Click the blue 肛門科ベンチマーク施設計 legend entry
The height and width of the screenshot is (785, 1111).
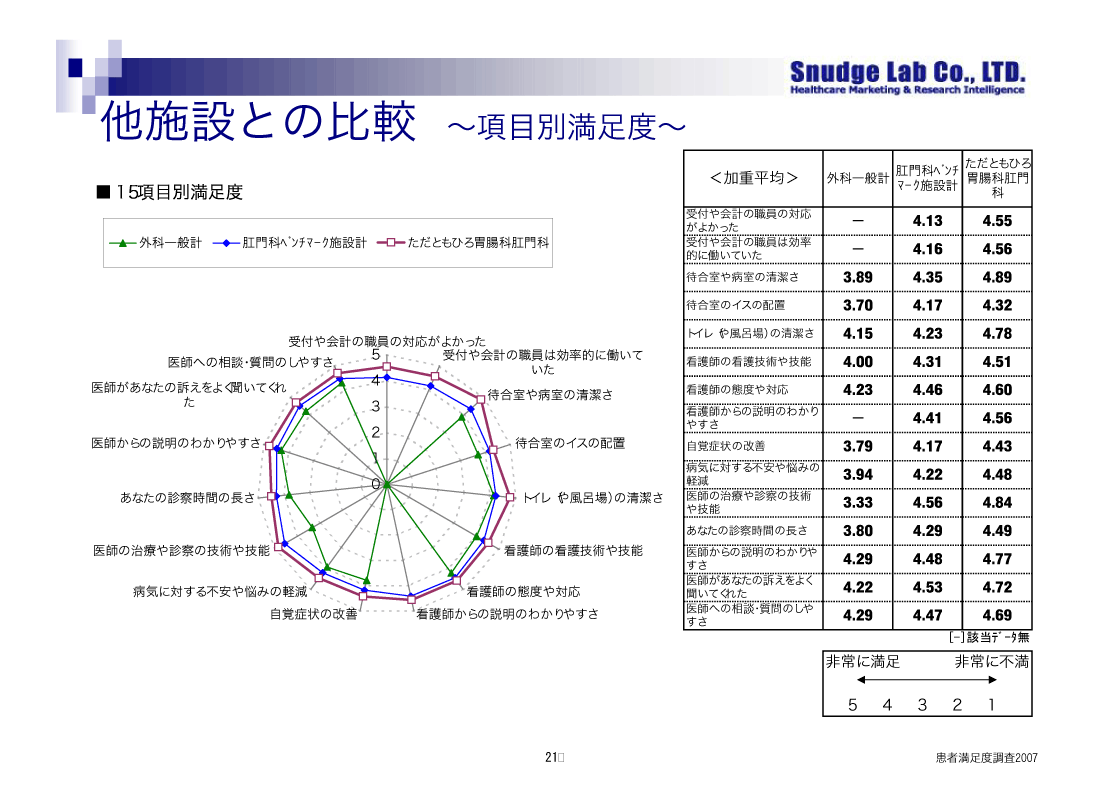pos(290,243)
